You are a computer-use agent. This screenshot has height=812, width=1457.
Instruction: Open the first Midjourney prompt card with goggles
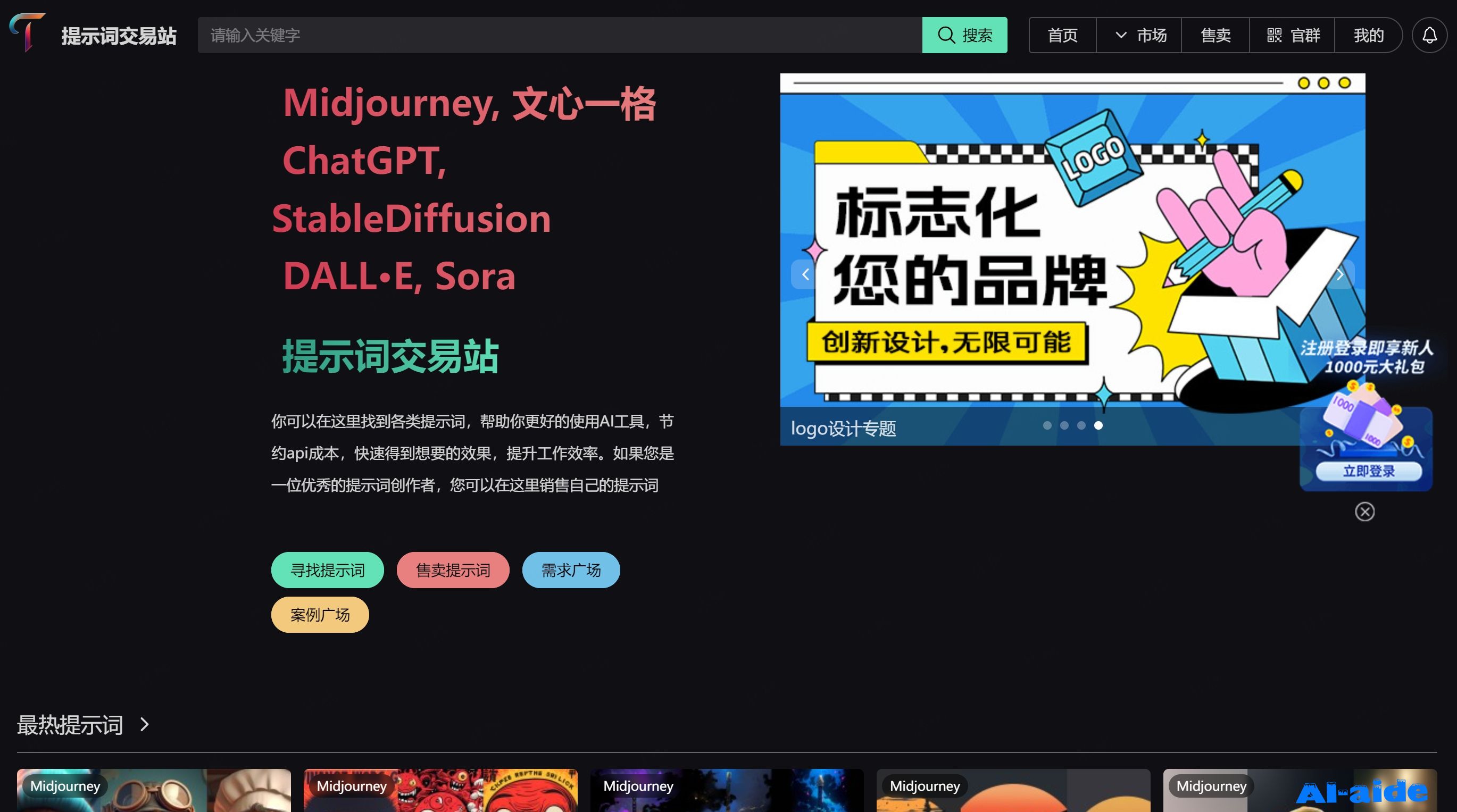[154, 791]
